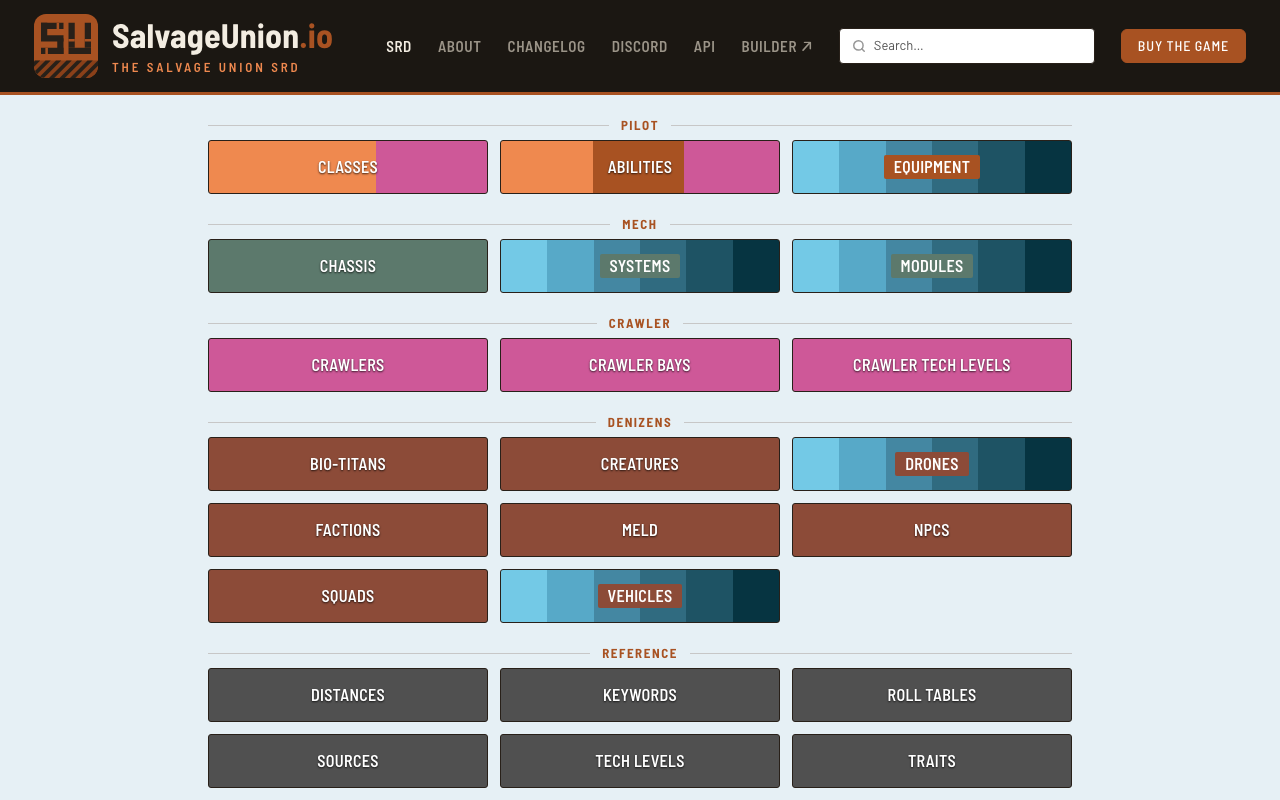Open the CHASSIS card
The height and width of the screenshot is (800, 1280).
348,266
